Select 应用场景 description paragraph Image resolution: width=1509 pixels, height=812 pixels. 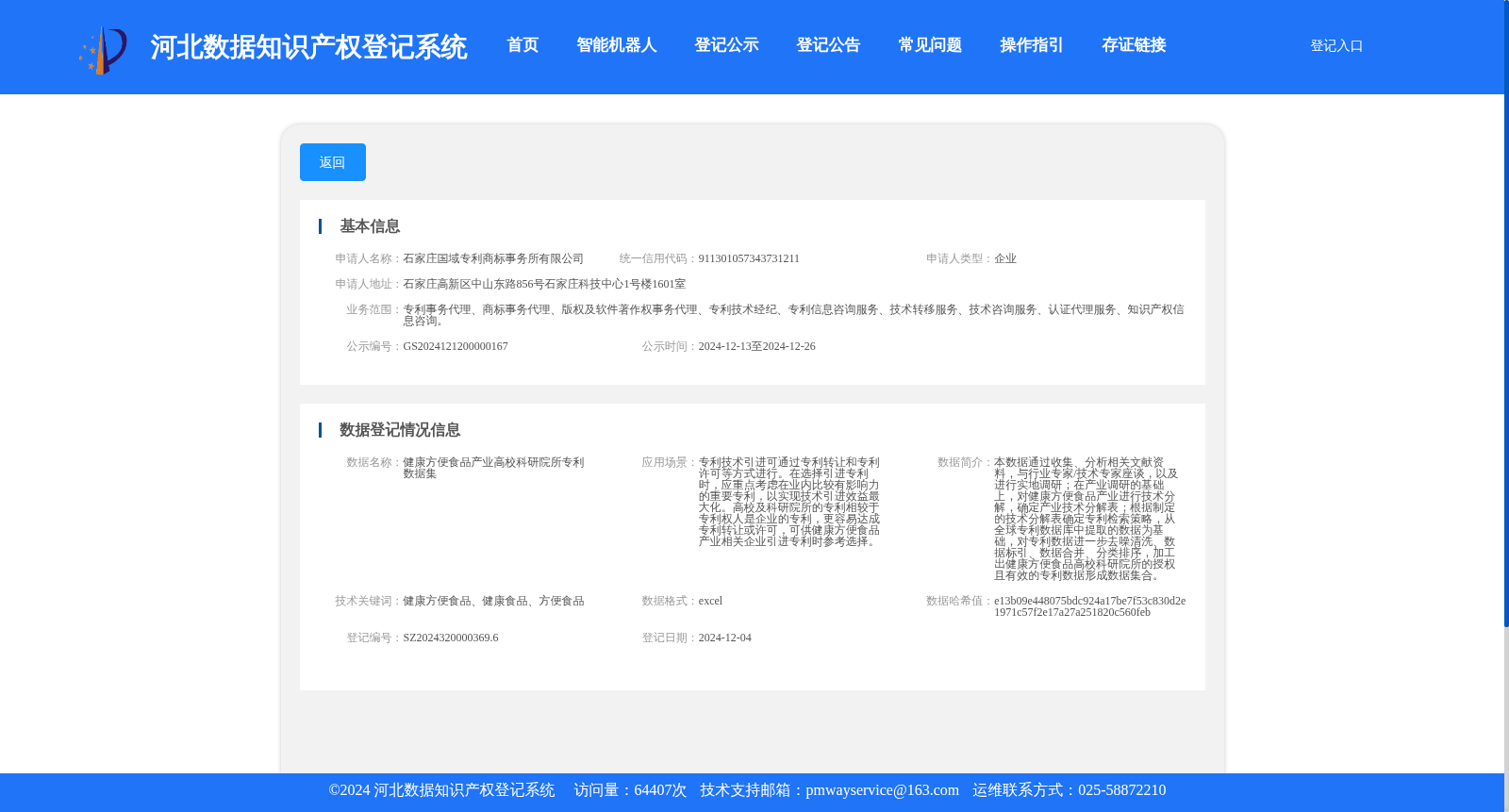click(789, 502)
